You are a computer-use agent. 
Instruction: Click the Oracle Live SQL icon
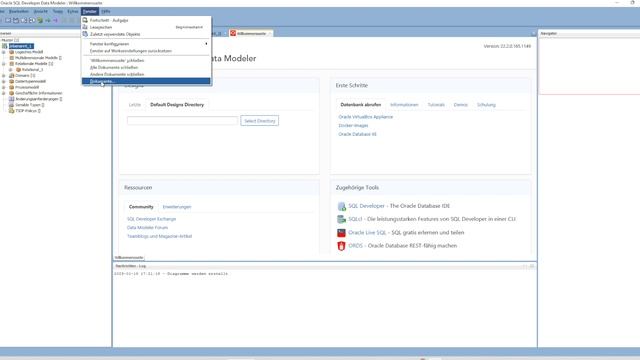pos(341,233)
